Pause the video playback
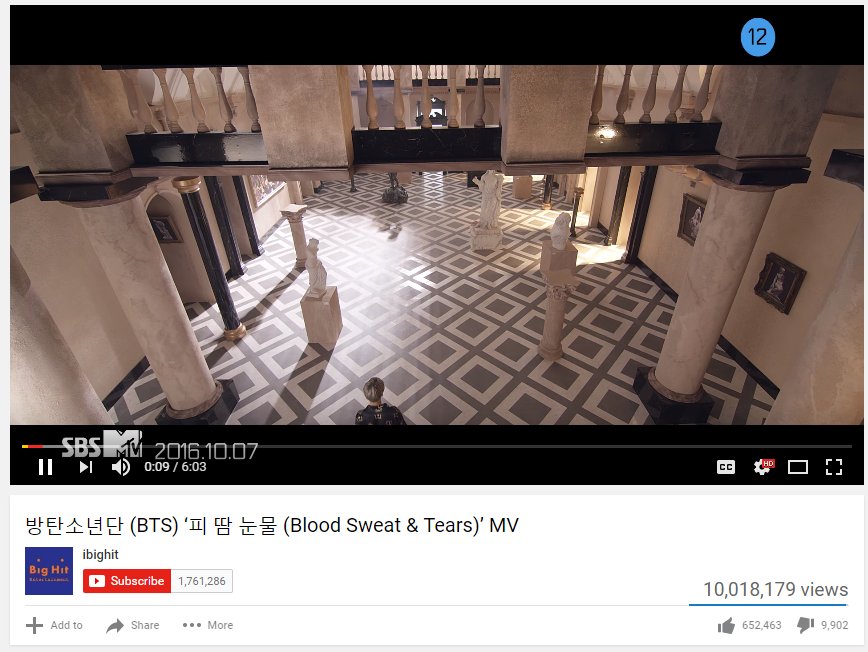Viewport: 868px width, 652px height. tap(45, 467)
